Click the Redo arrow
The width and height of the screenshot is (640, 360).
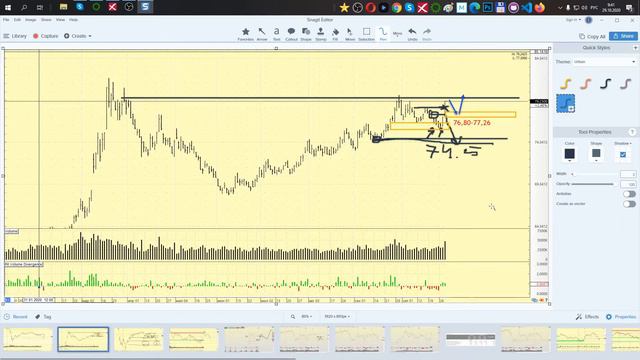[x=427, y=34]
